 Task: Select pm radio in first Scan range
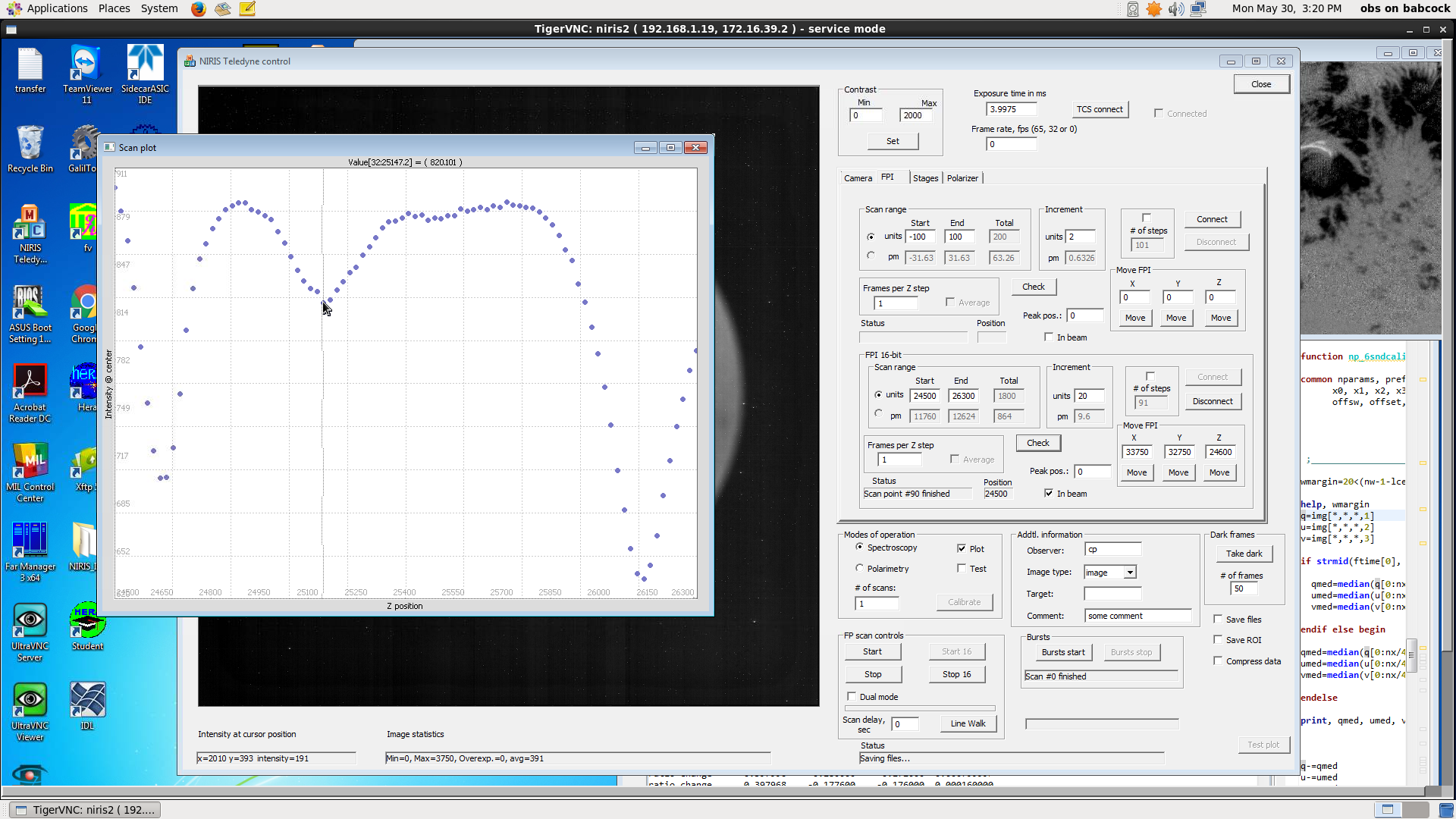tap(871, 256)
